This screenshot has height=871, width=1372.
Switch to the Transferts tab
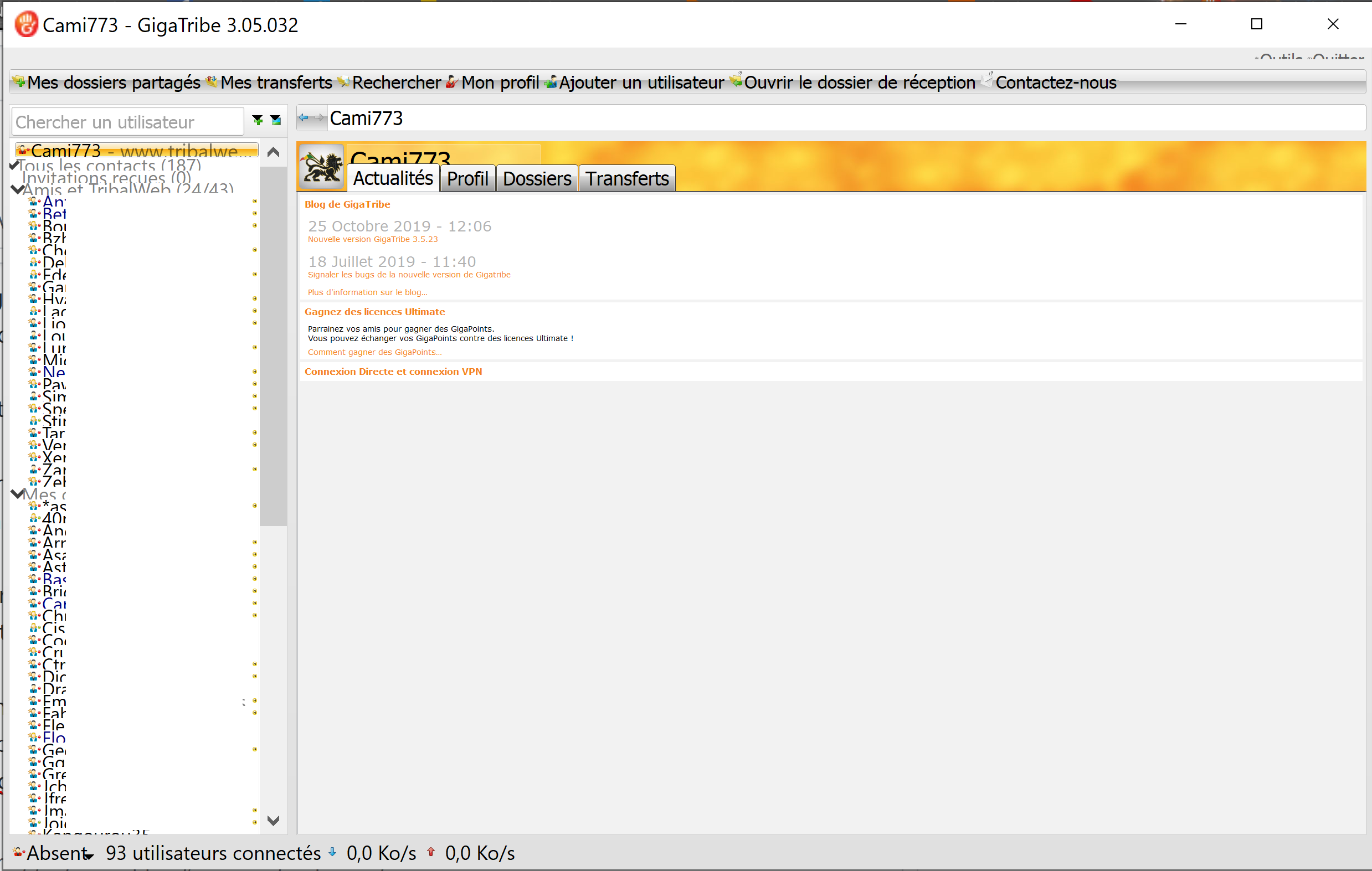pos(627,179)
